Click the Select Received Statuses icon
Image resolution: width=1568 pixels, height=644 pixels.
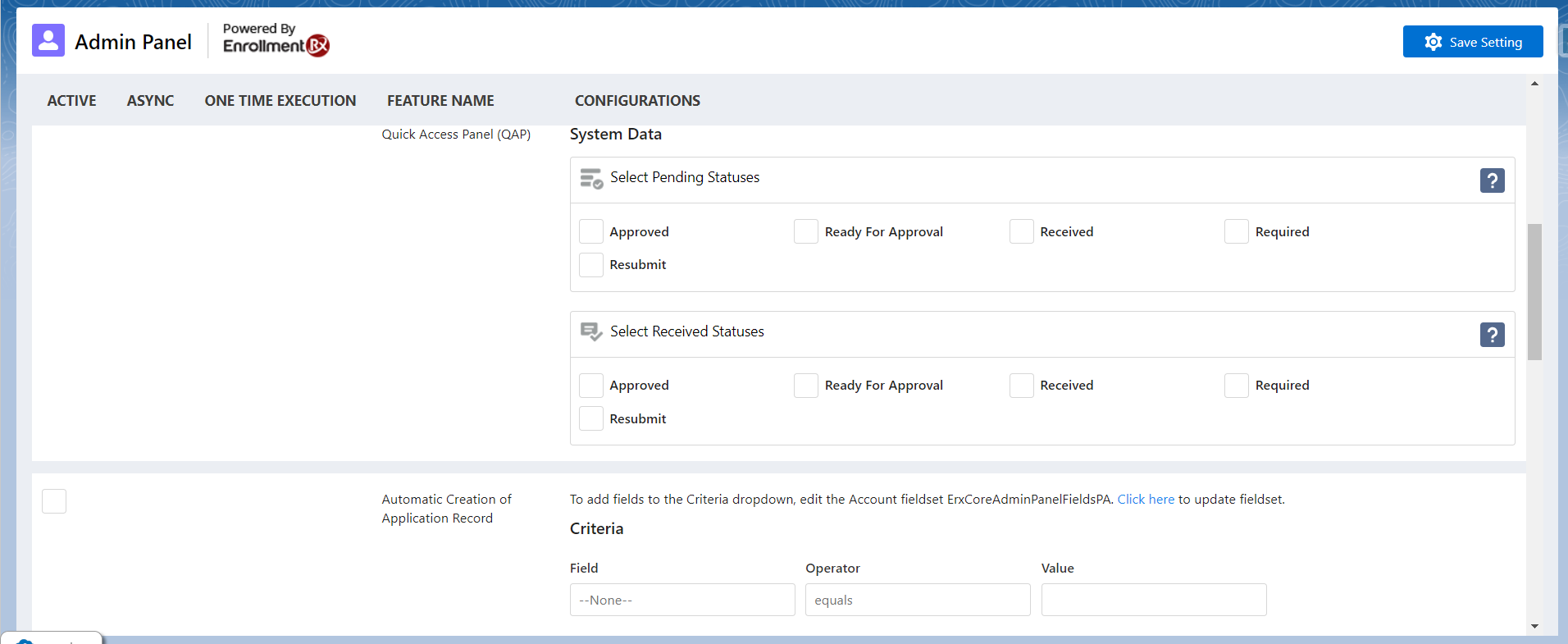[591, 331]
